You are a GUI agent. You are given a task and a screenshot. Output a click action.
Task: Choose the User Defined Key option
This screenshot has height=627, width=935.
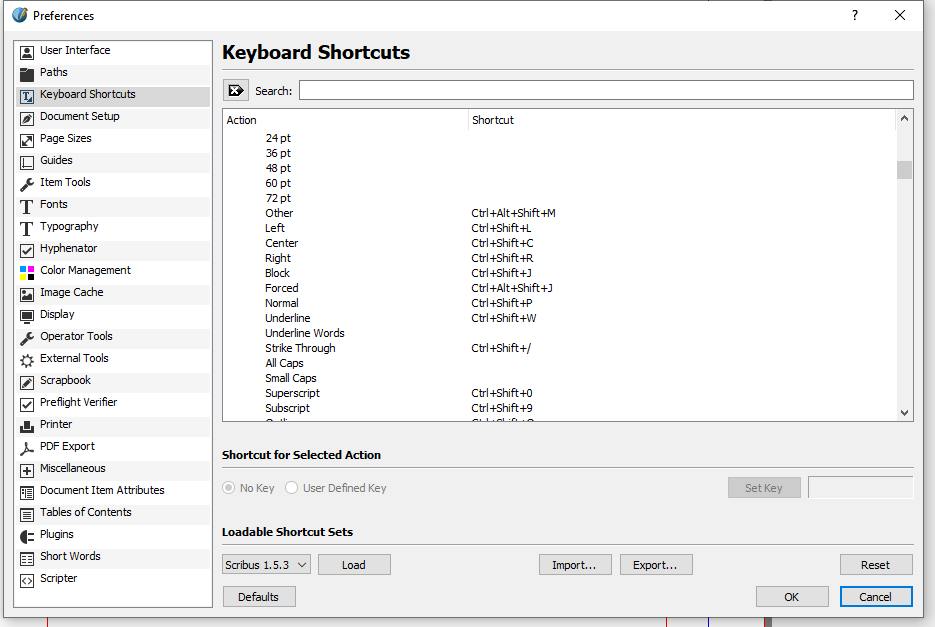click(292, 488)
